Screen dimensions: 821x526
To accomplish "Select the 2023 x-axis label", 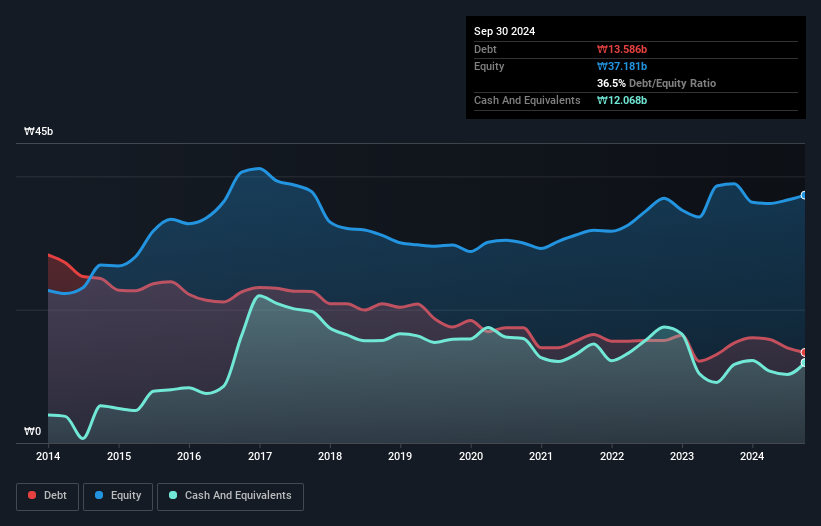I will click(682, 456).
